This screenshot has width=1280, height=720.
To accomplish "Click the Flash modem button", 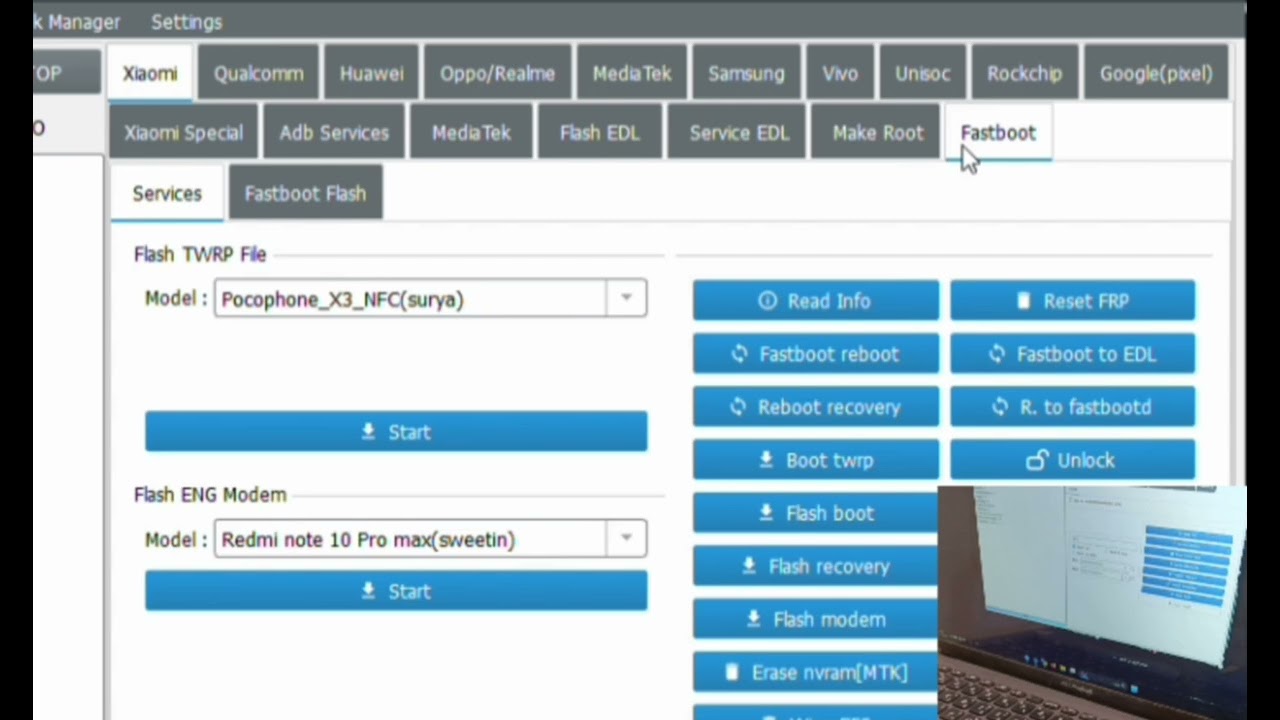I will pos(816,619).
